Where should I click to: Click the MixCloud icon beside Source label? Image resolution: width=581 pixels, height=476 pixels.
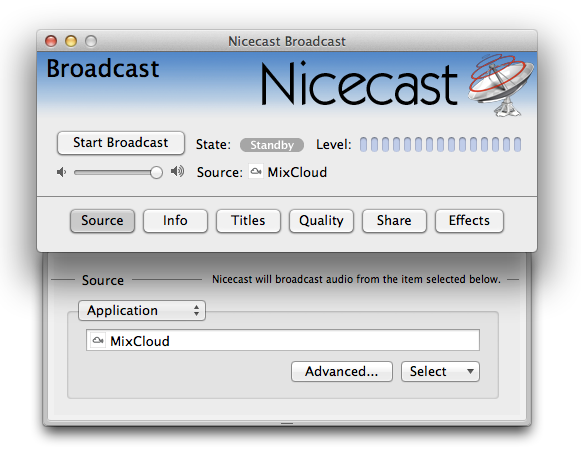(256, 172)
